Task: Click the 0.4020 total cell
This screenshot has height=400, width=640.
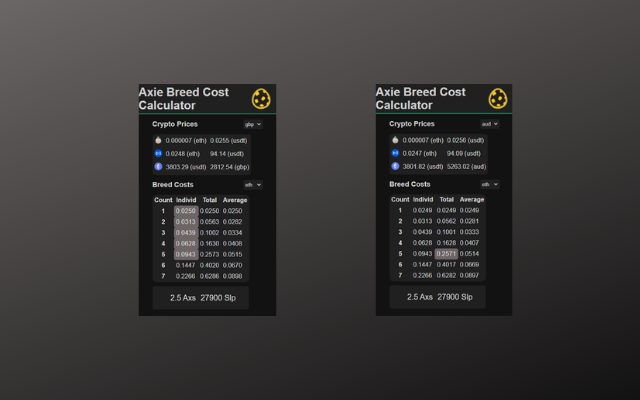Action: click(x=209, y=265)
